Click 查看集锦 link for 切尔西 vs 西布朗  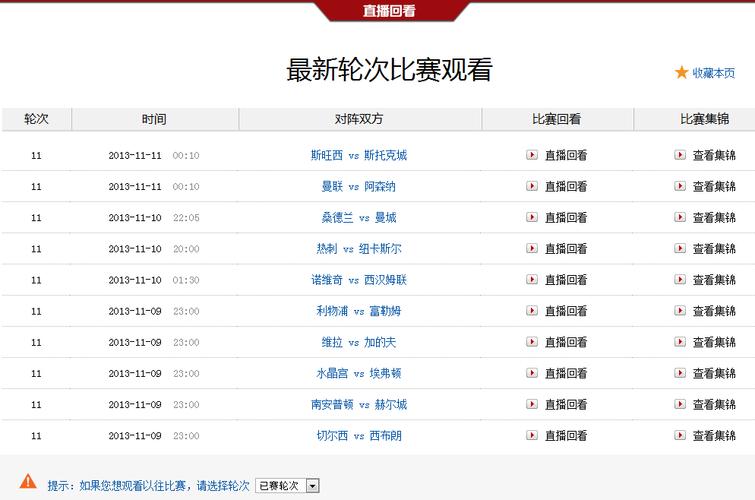pos(714,436)
